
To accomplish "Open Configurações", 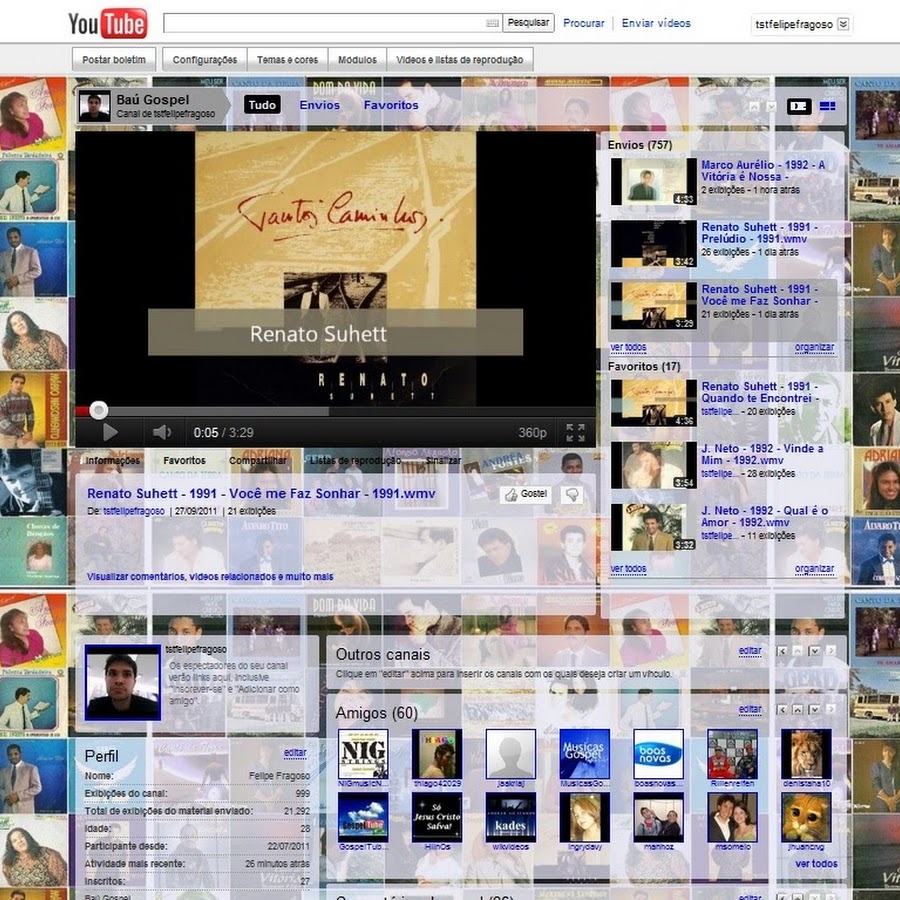I will click(205, 60).
